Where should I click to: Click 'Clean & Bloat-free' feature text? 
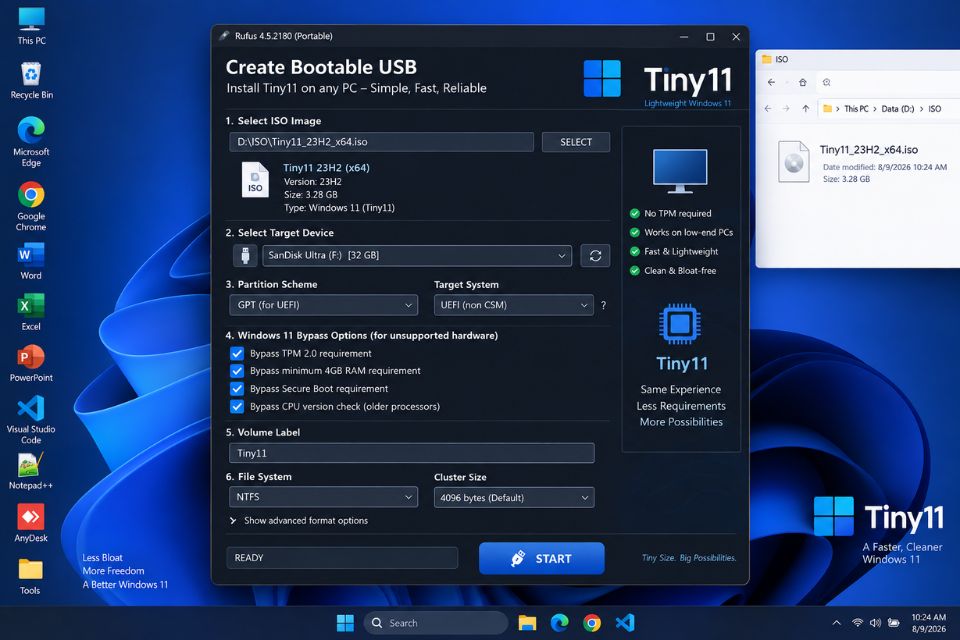coord(680,271)
